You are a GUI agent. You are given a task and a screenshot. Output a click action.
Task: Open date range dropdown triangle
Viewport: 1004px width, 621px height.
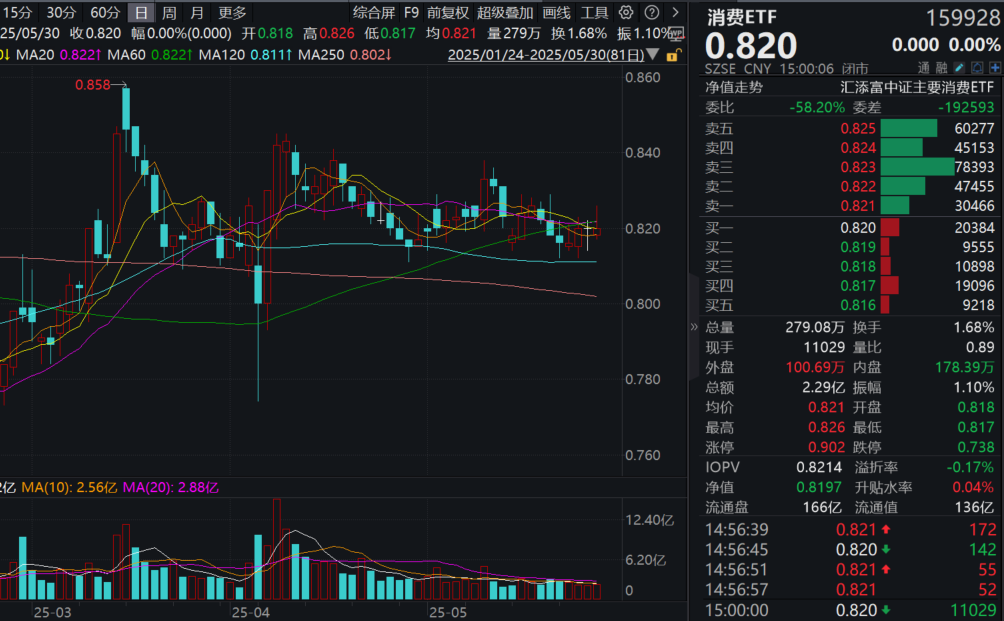653,54
